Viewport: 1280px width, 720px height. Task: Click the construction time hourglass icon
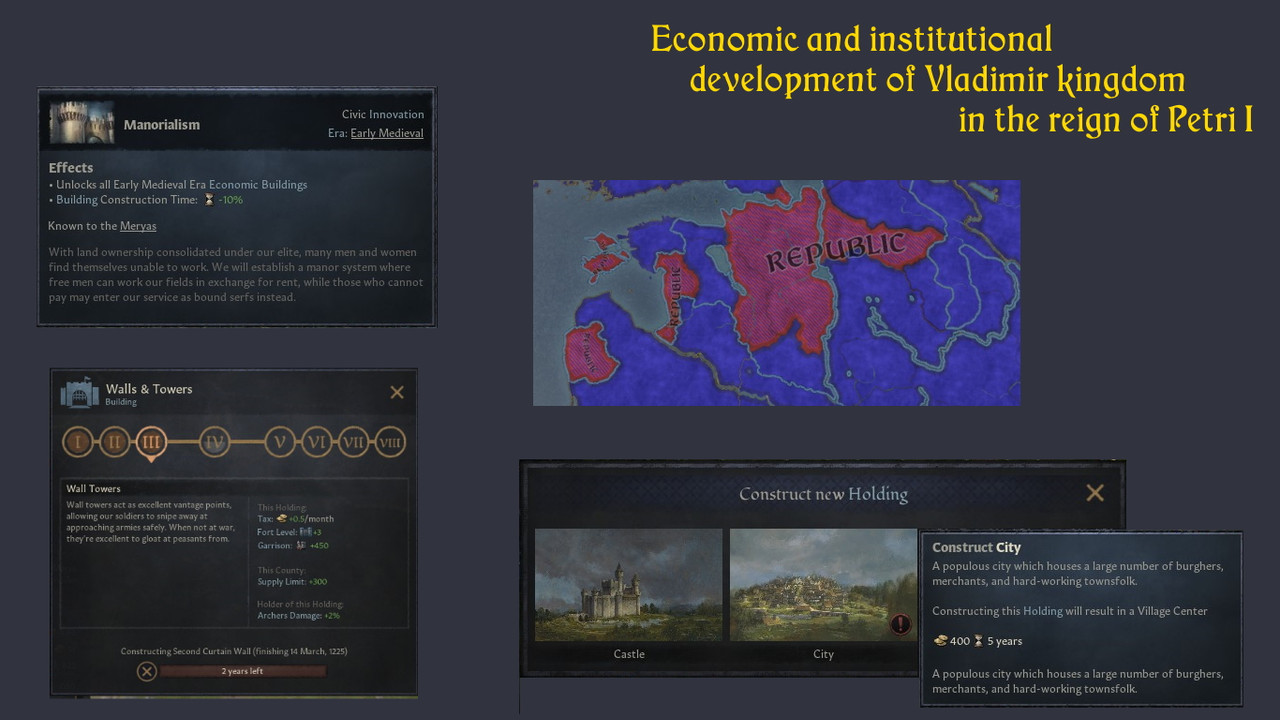point(209,199)
